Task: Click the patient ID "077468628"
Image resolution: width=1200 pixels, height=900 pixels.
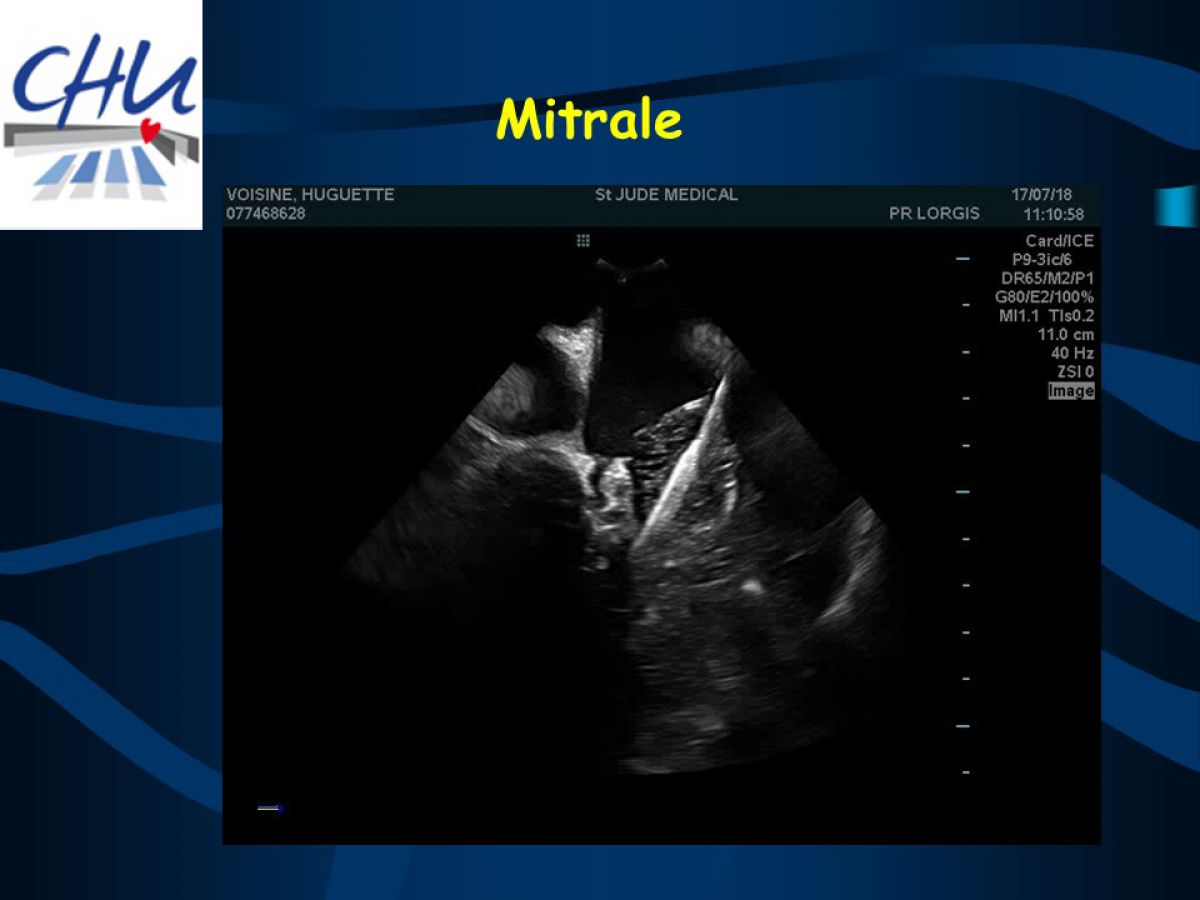Action: point(266,213)
